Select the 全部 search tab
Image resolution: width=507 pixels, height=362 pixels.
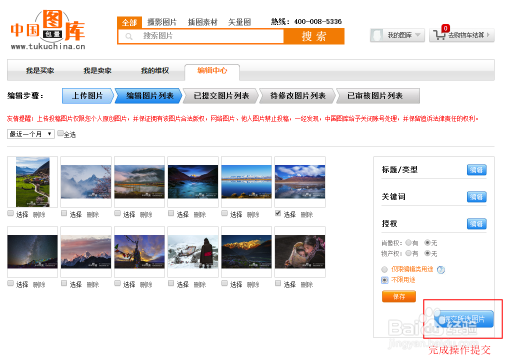[x=129, y=22]
